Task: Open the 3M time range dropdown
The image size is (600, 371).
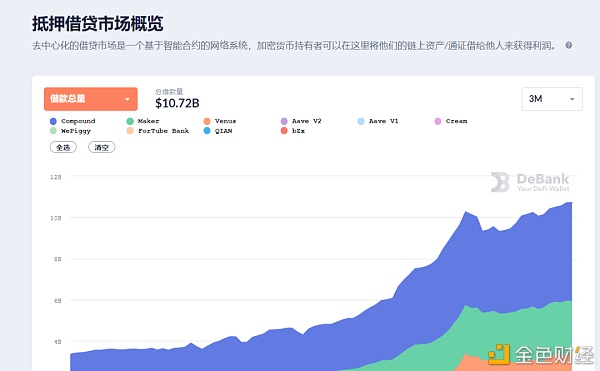Action: (x=552, y=99)
